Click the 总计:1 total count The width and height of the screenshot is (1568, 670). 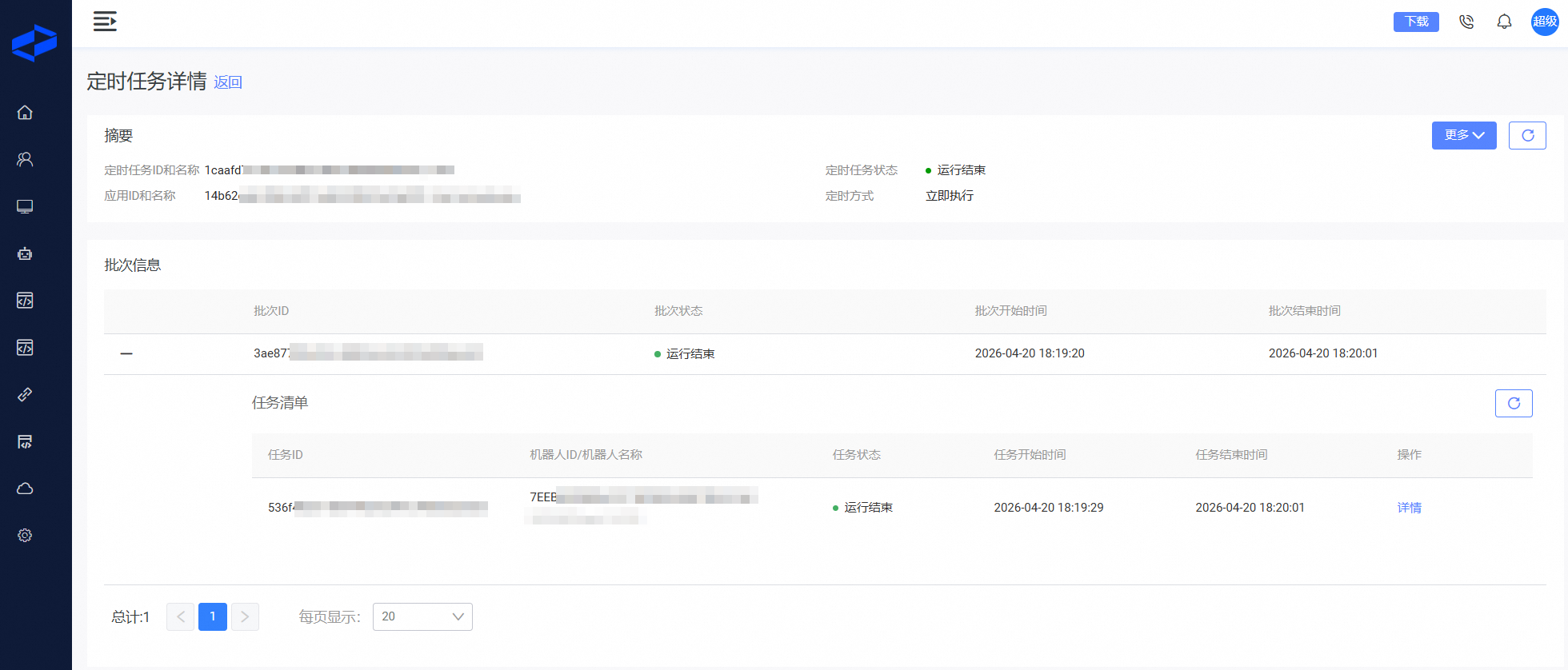click(130, 617)
